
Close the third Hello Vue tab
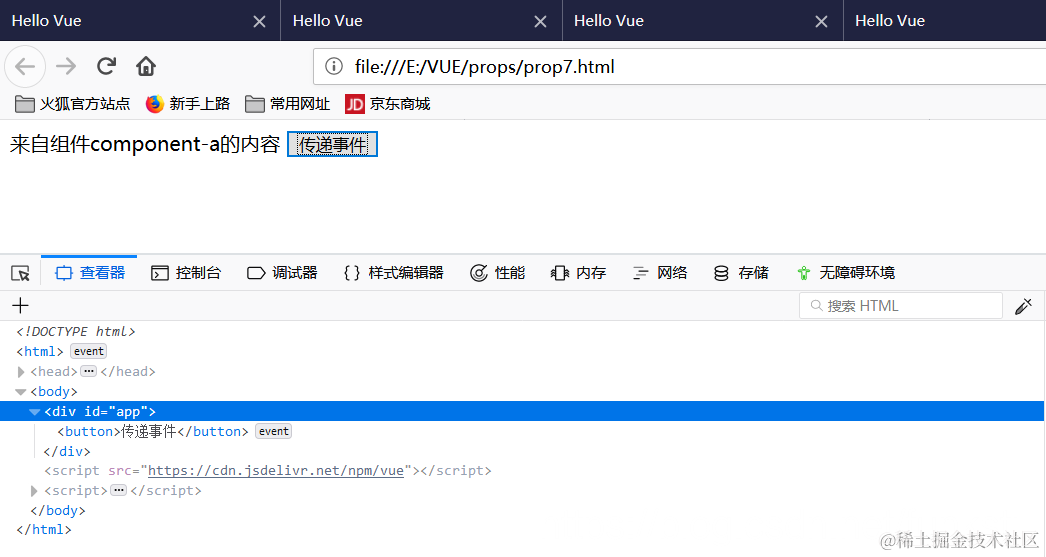coord(821,21)
